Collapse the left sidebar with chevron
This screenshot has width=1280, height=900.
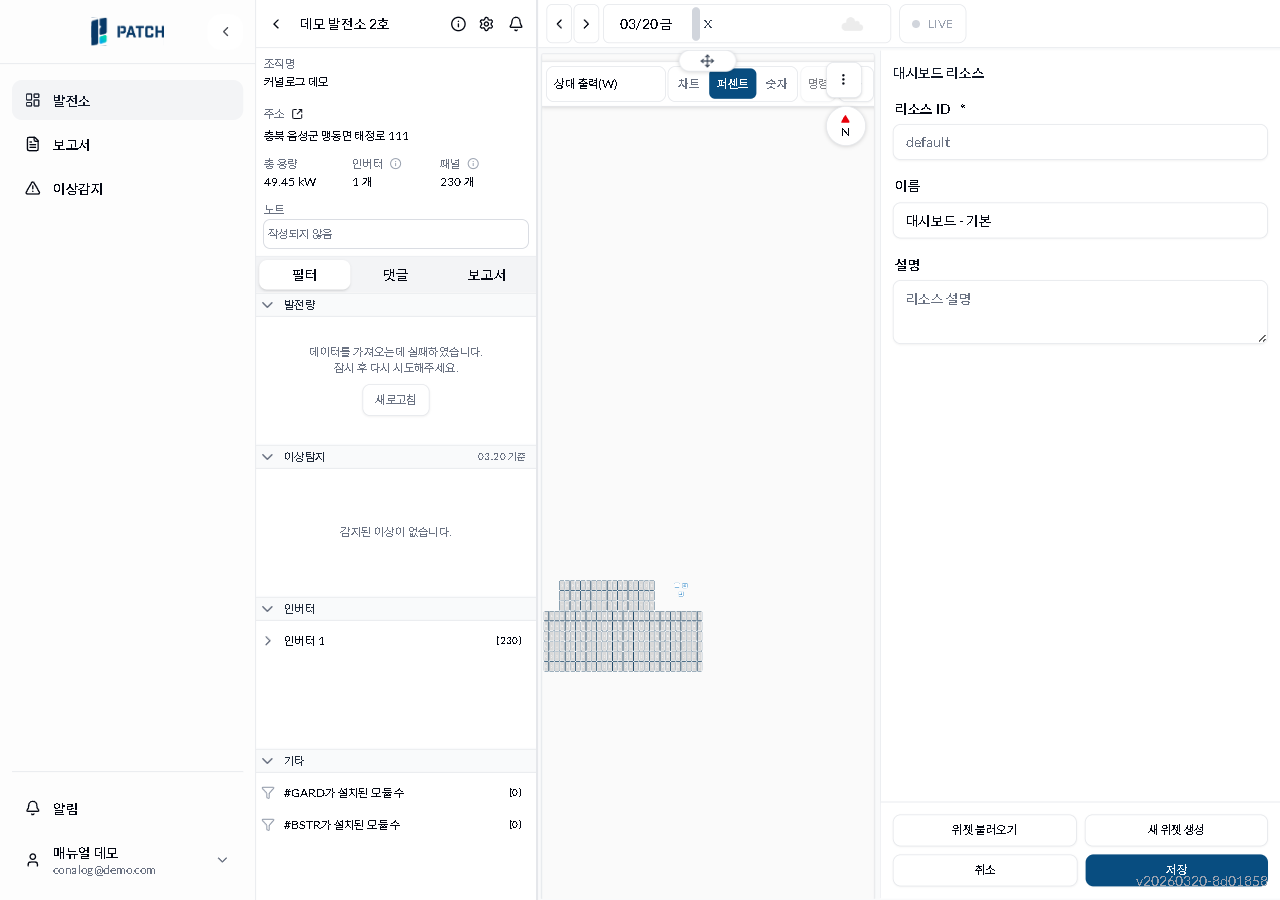226,32
